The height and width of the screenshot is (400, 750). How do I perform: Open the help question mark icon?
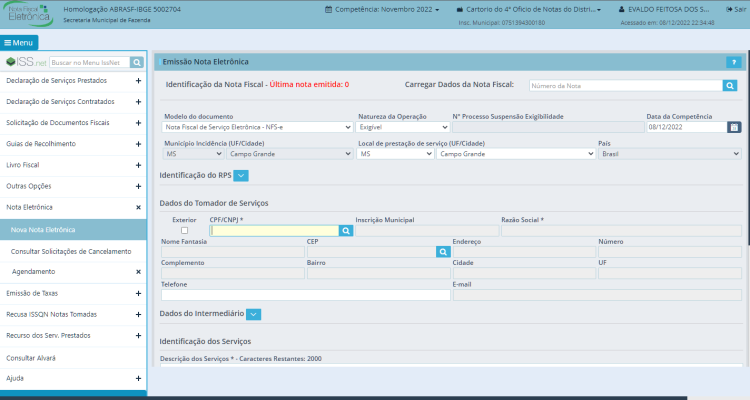pyautogui.click(x=733, y=62)
